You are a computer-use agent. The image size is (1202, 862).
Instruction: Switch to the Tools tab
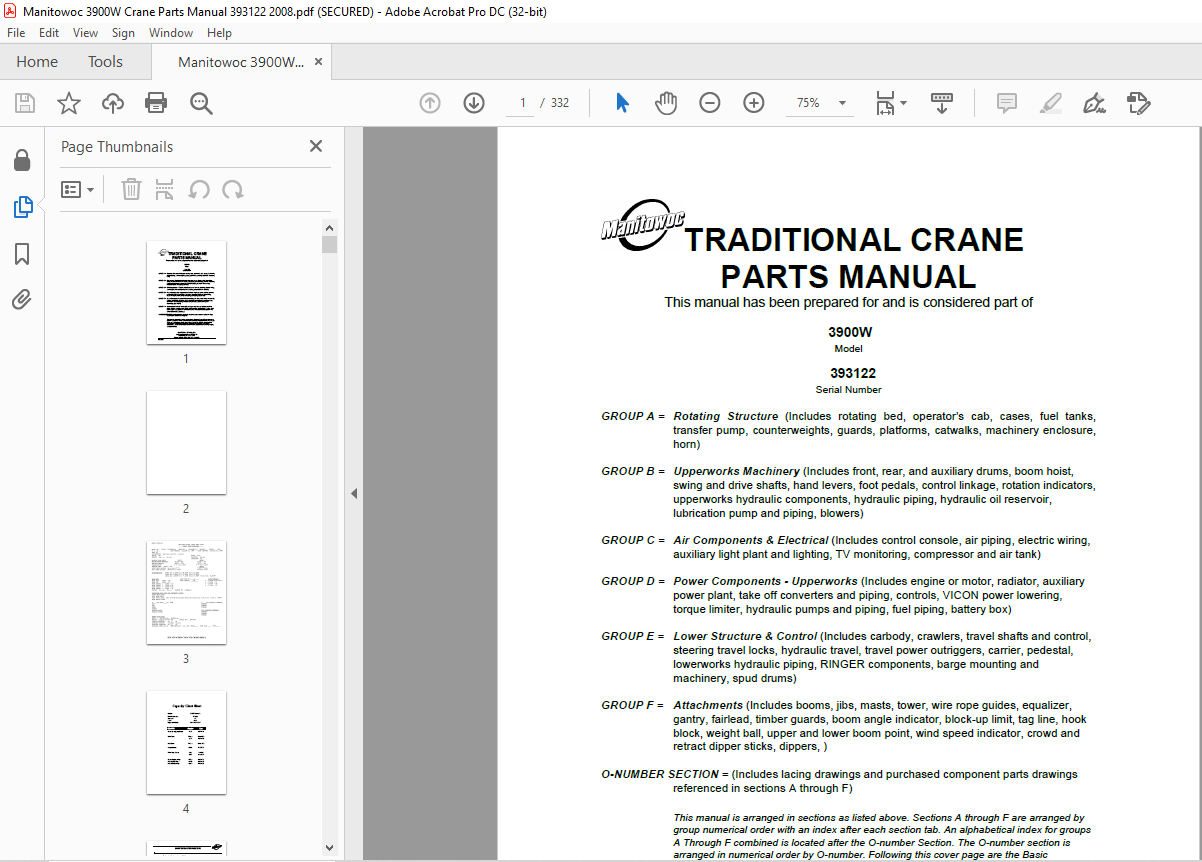tap(105, 62)
